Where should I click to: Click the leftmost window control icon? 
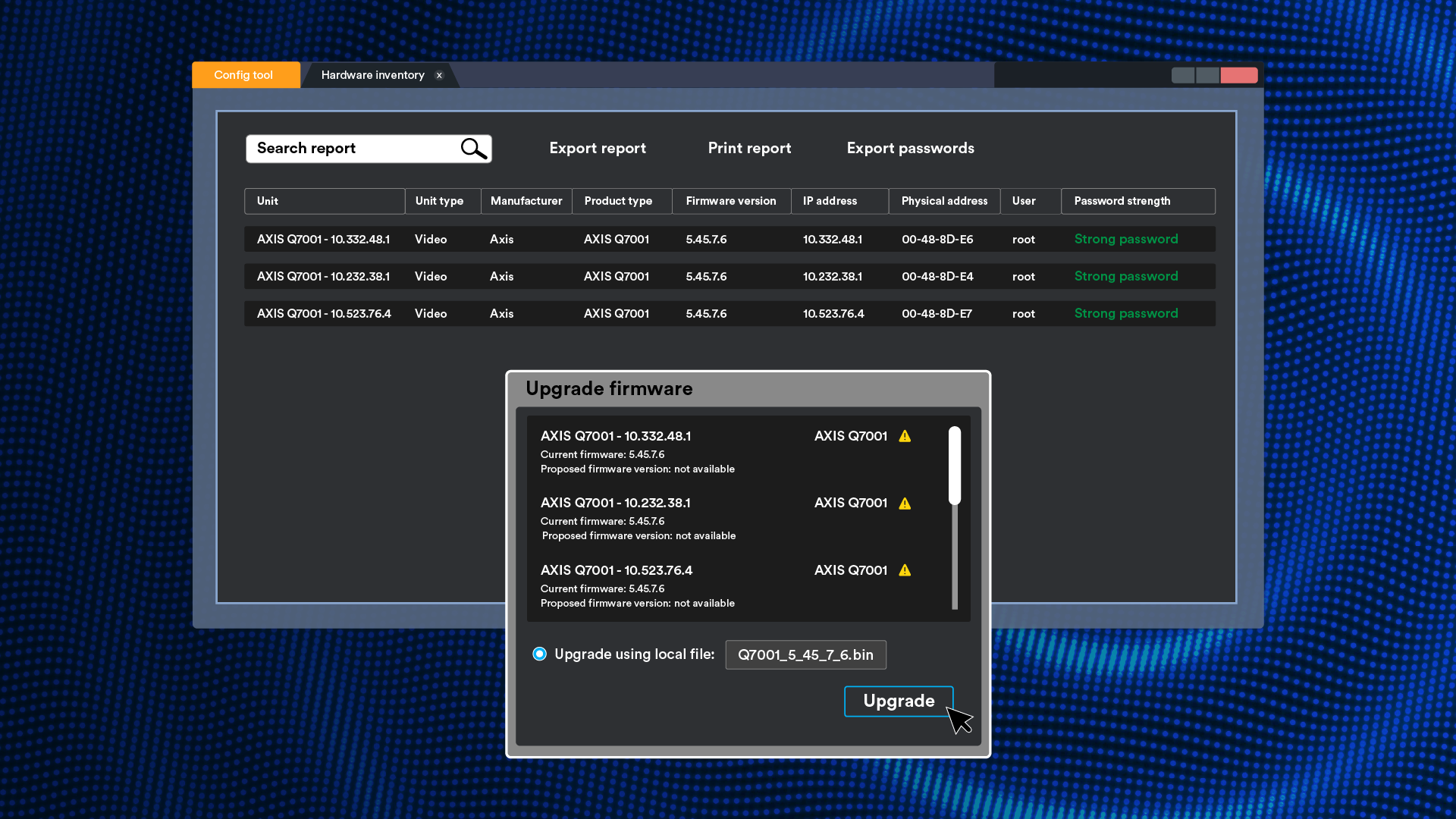(x=1184, y=75)
